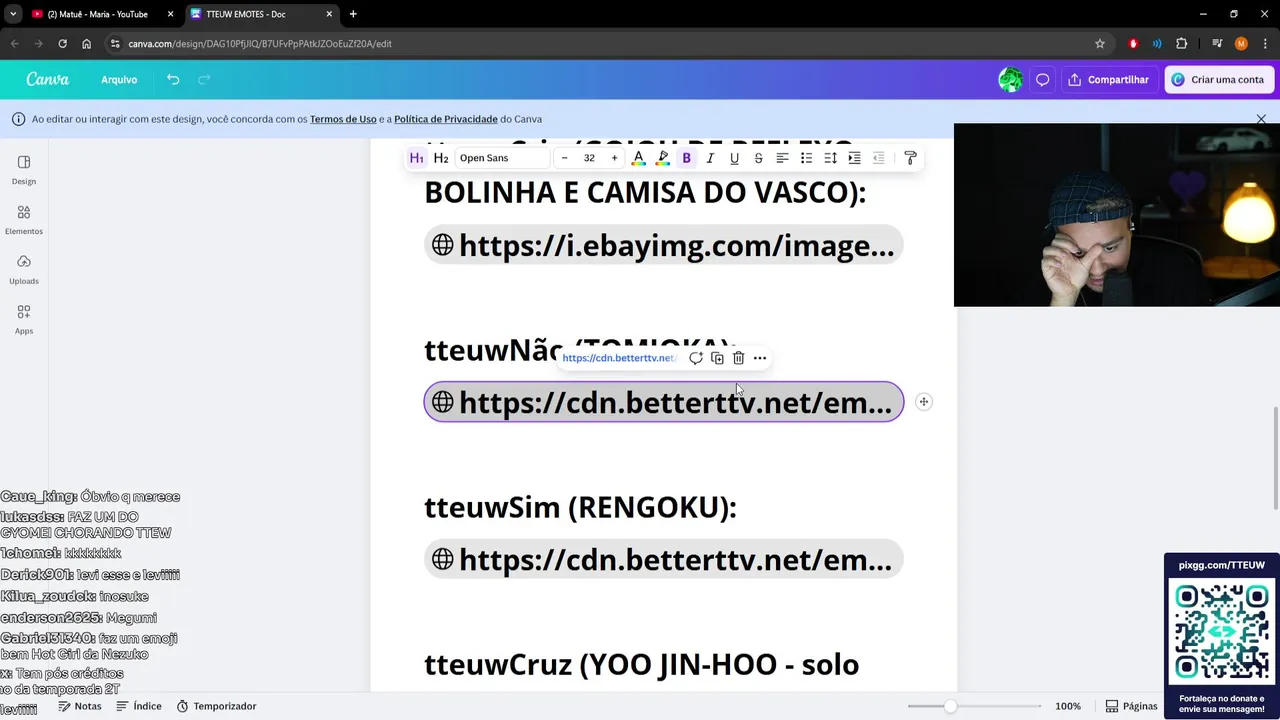Viewport: 1280px width, 720px height.
Task: Expand the tab search dropdown
Action: tap(12, 14)
